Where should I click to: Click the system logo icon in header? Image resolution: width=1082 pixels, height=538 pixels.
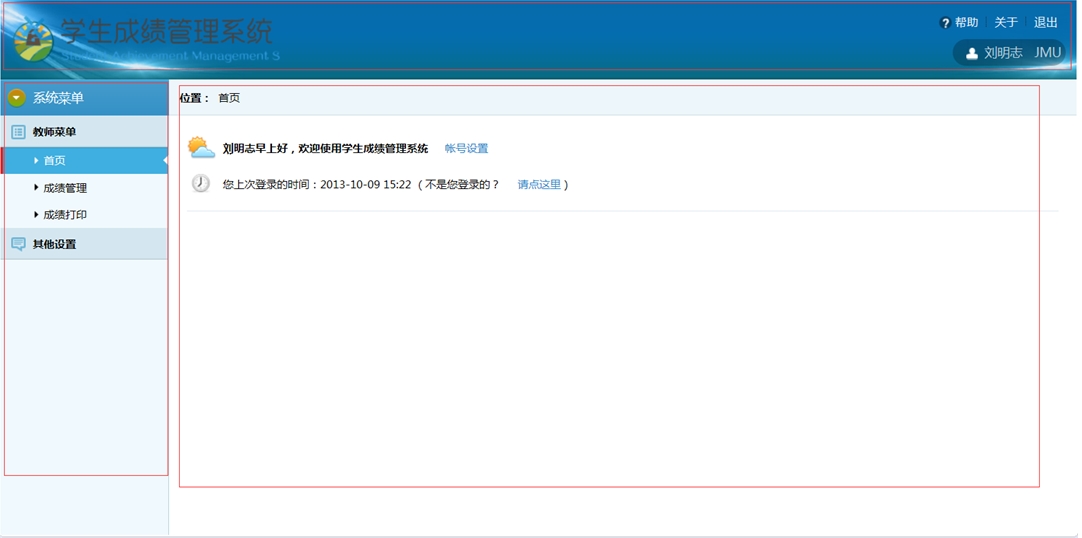point(33,41)
